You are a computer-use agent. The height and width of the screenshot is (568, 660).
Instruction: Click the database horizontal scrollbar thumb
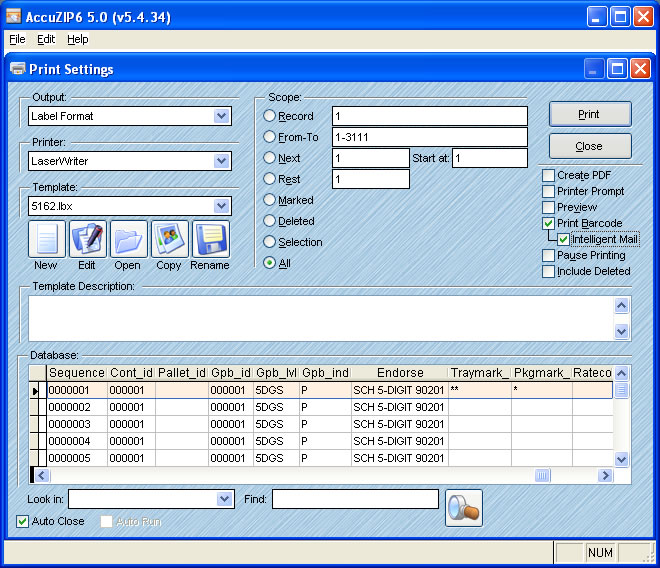click(x=542, y=475)
